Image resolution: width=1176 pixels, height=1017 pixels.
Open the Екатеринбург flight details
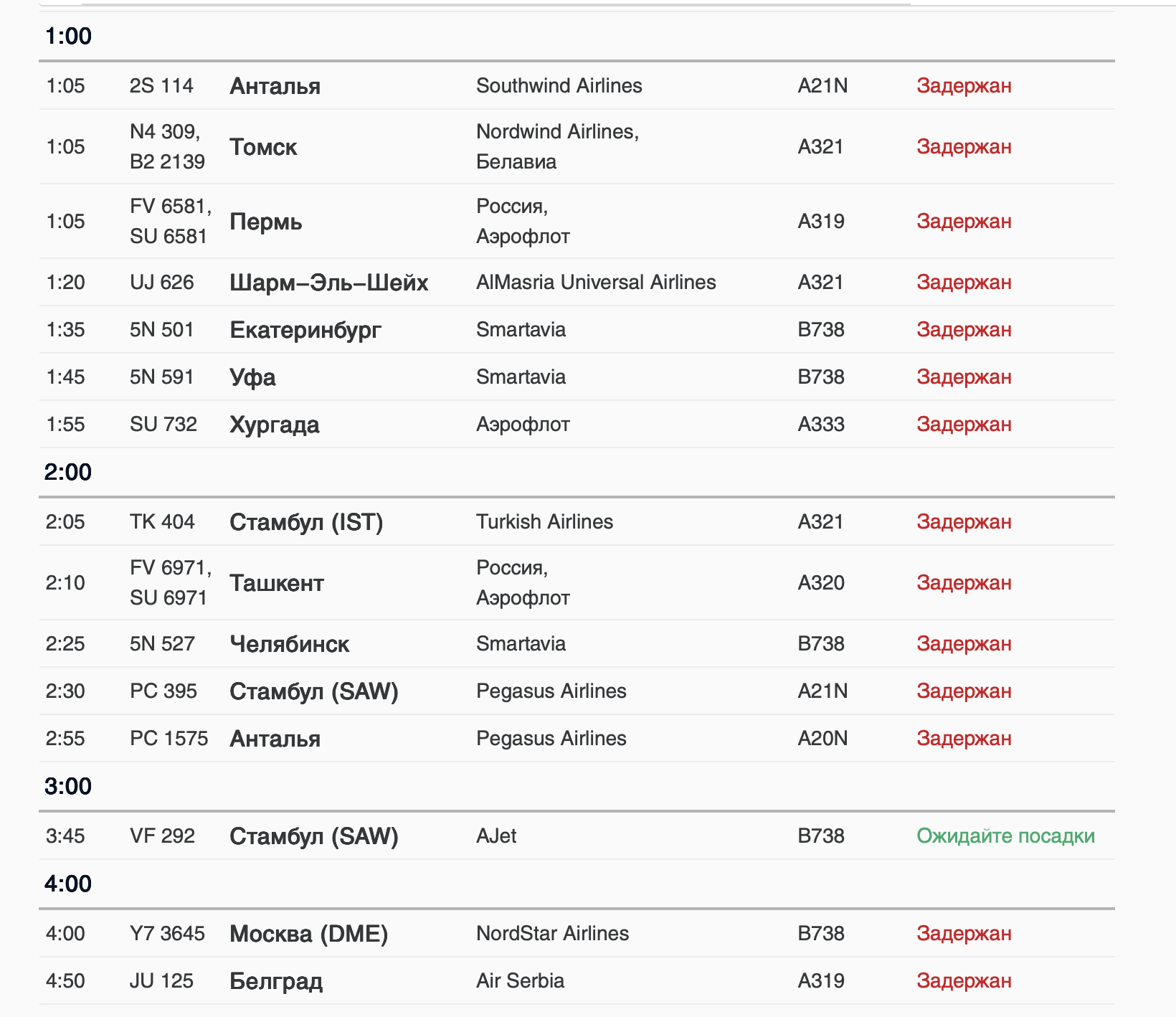pos(305,330)
